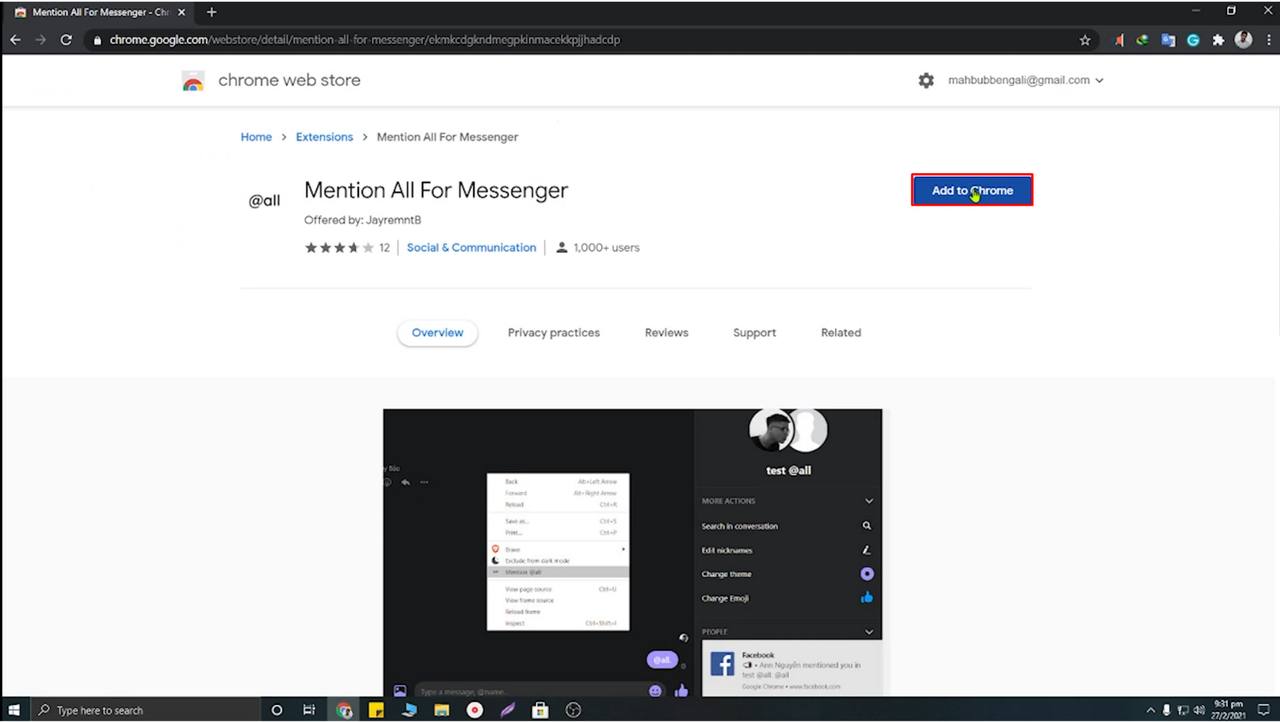This screenshot has width=1280, height=722.
Task: Switch to the Privacy practices tab
Action: pos(553,333)
